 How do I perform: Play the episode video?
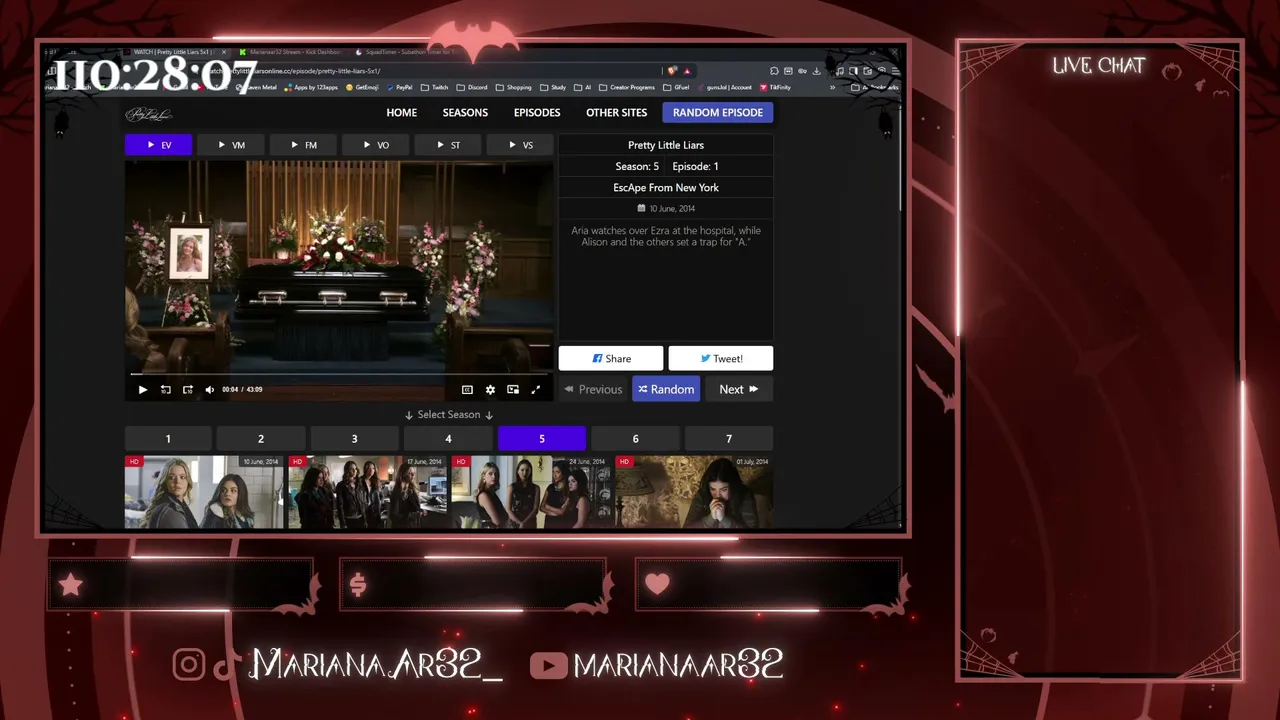(142, 390)
